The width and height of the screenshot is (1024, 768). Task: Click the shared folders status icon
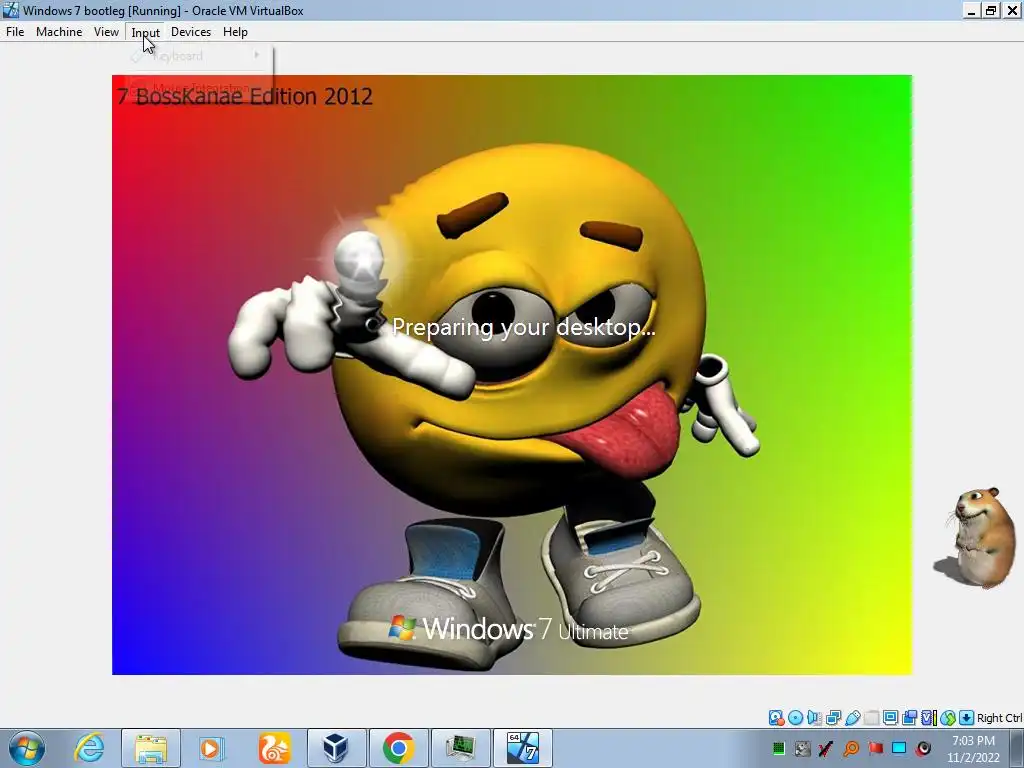pyautogui.click(x=871, y=718)
